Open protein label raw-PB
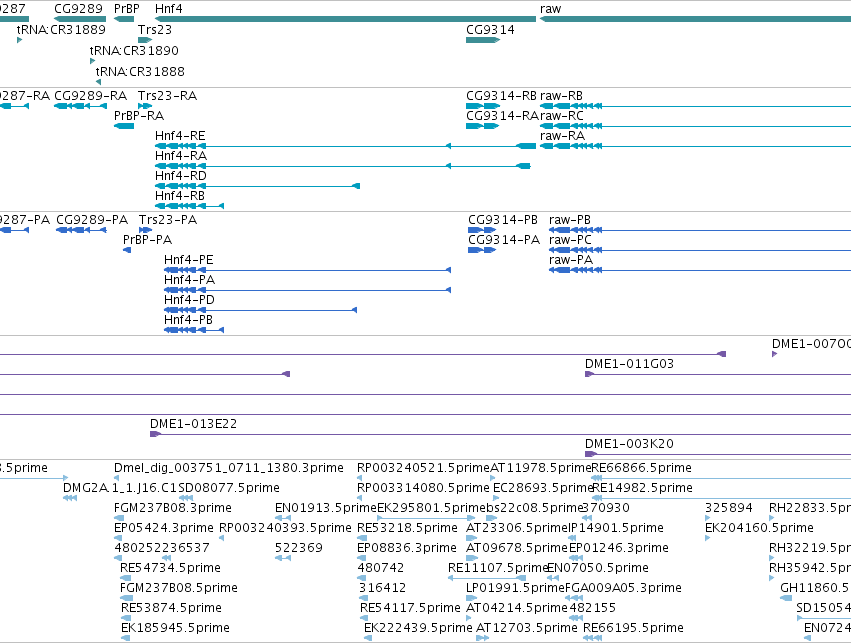 pos(570,220)
